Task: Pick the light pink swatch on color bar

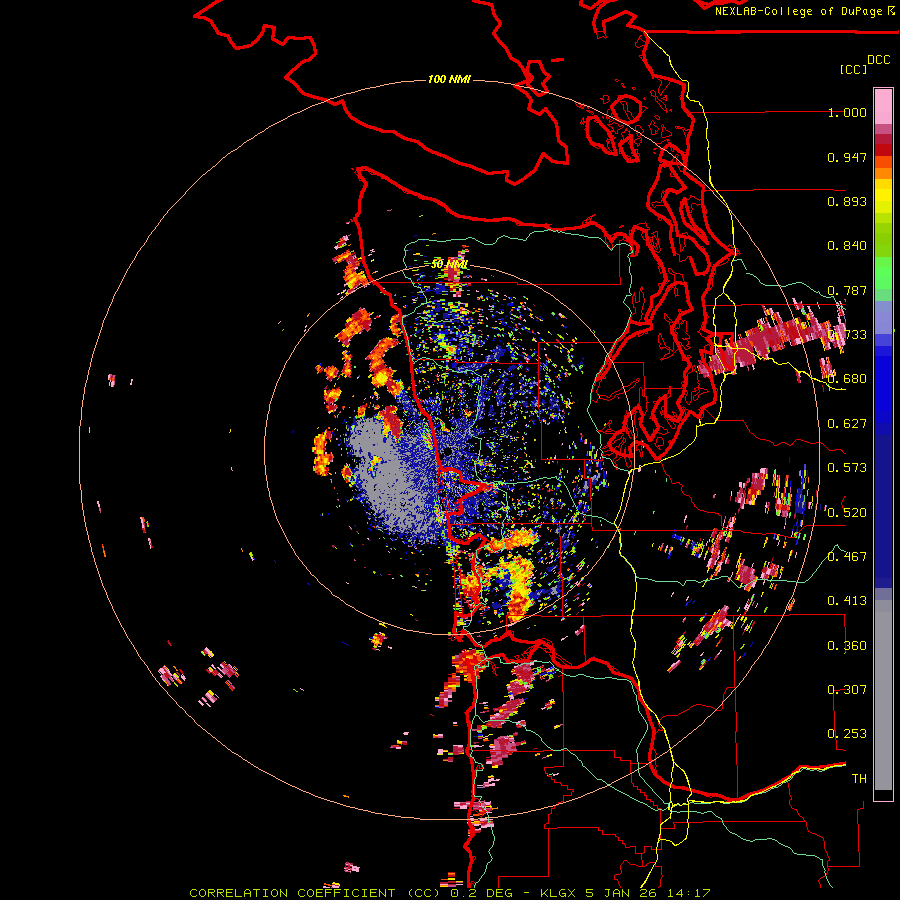Action: [883, 106]
